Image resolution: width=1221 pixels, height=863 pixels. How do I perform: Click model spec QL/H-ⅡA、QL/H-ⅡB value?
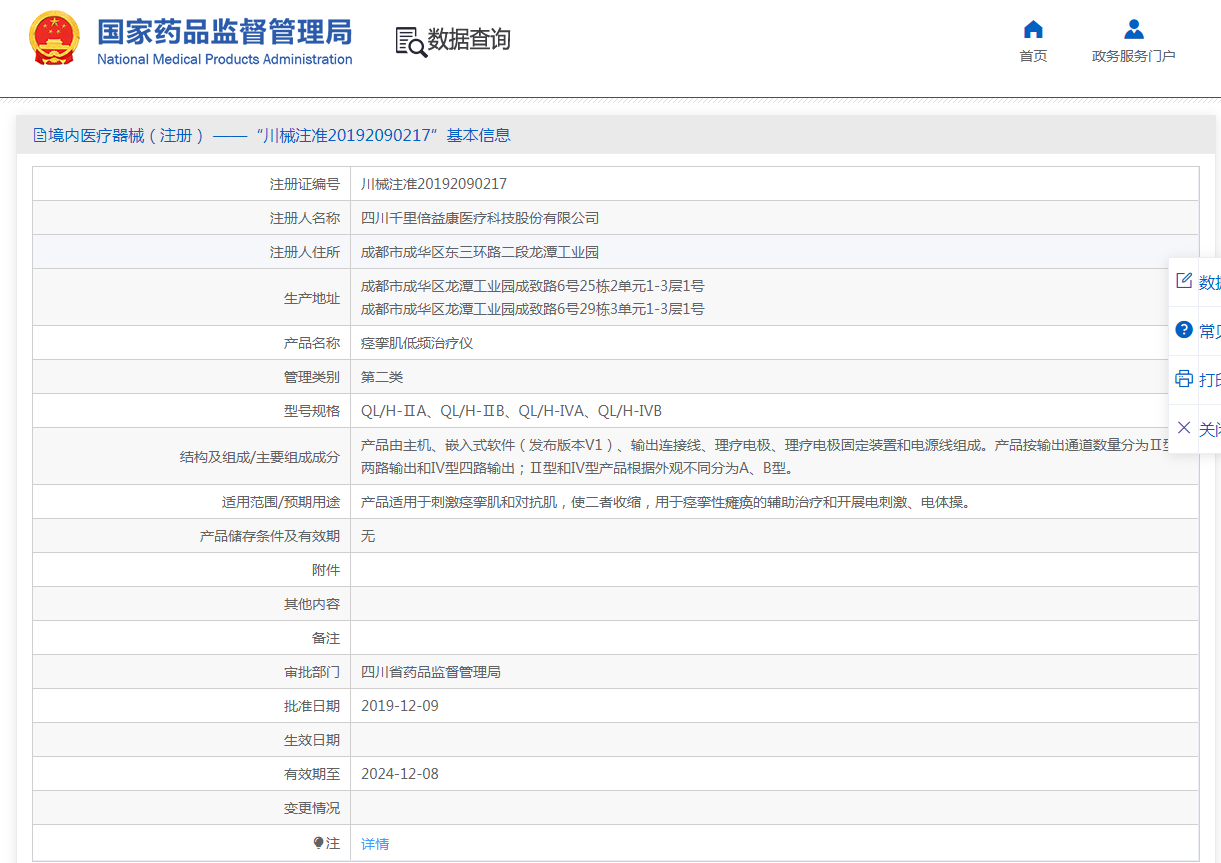pyautogui.click(x=511, y=411)
